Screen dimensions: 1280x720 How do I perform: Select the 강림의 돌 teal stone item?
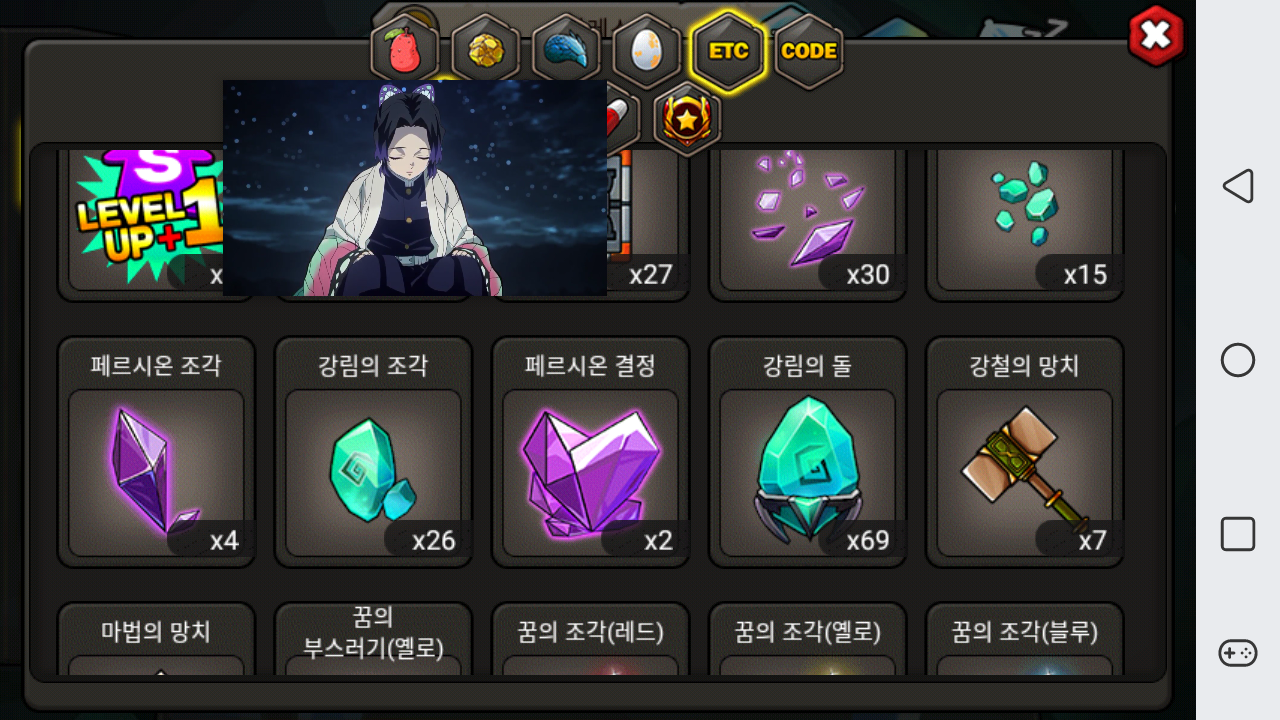(807, 452)
